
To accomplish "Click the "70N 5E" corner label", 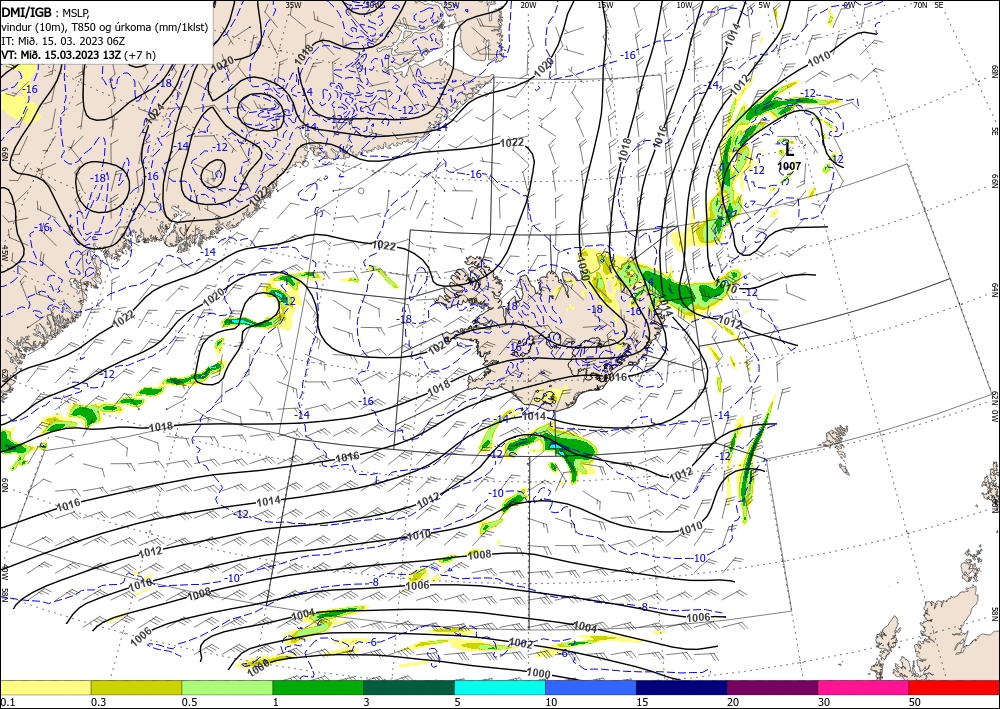I will 928,5.
